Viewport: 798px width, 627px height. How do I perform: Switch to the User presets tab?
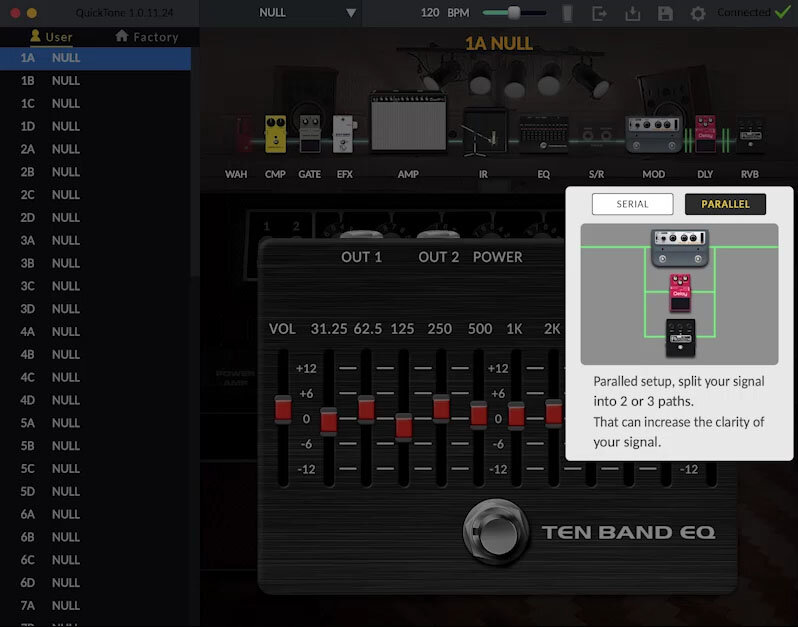[x=51, y=37]
